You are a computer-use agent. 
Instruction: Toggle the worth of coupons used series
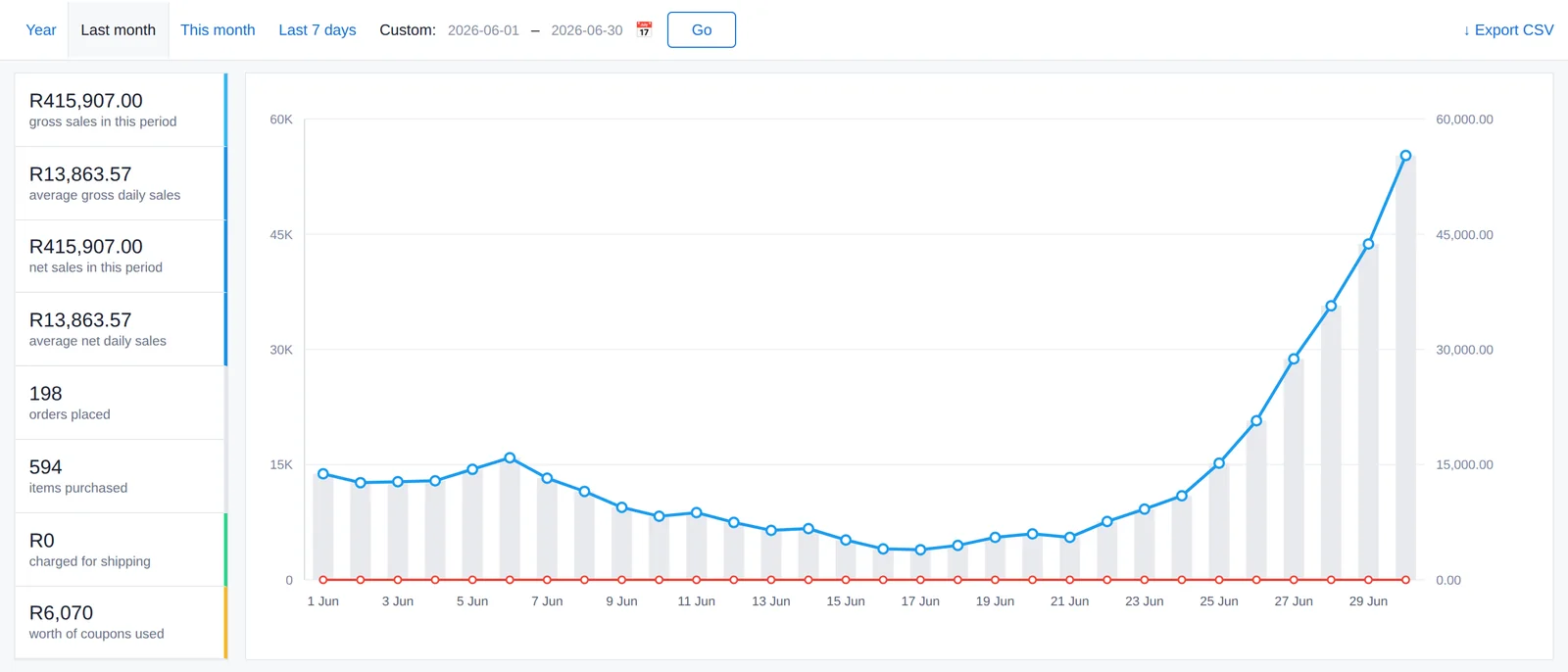[121, 622]
